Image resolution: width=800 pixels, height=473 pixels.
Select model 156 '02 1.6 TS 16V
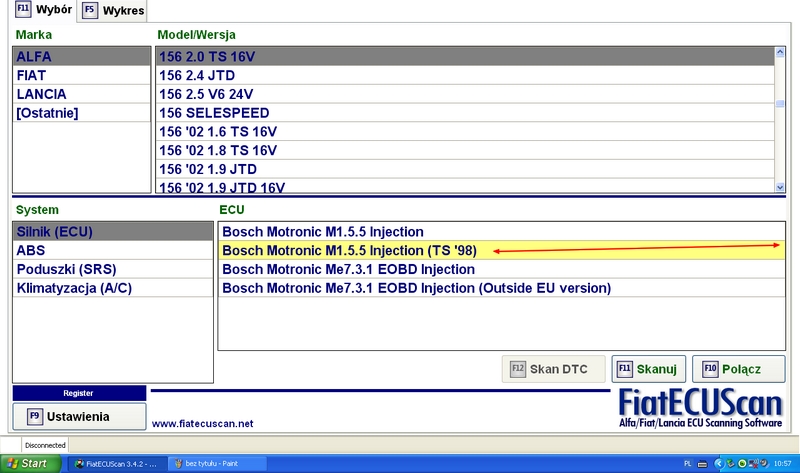tap(465, 132)
